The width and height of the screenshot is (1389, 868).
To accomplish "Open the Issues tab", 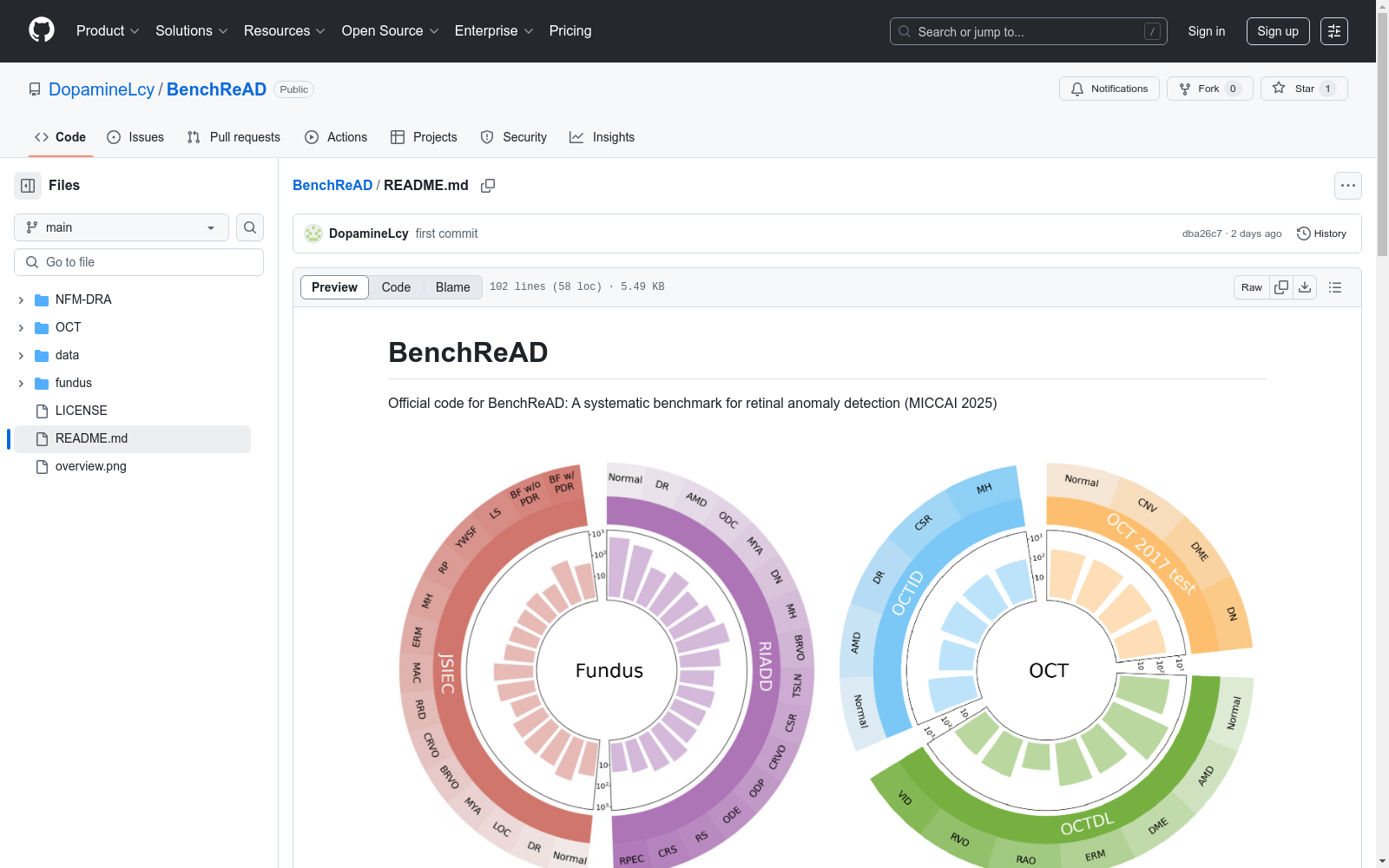I will point(135,137).
